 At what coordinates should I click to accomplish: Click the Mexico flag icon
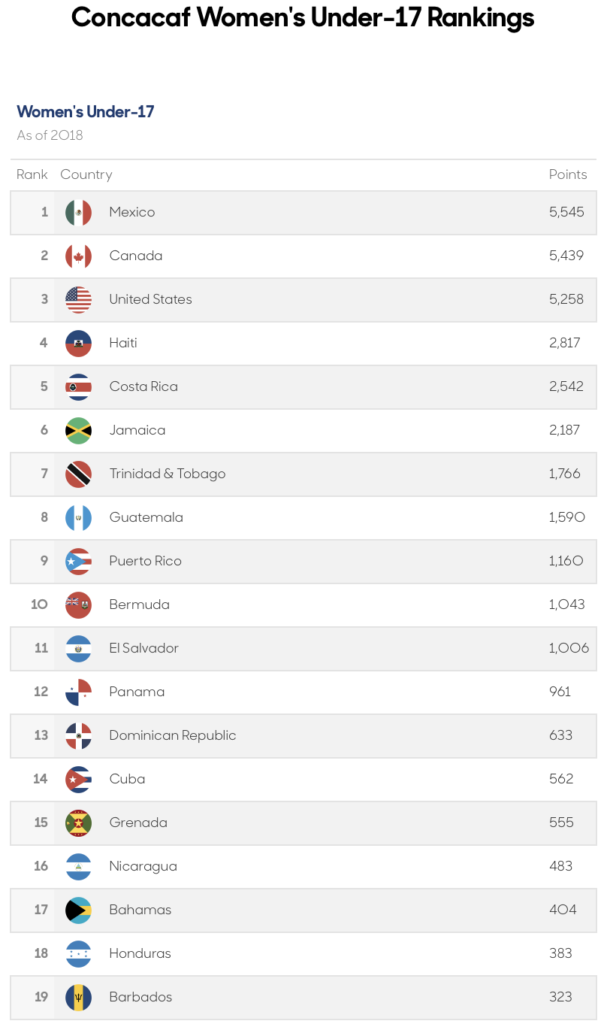pos(78,213)
